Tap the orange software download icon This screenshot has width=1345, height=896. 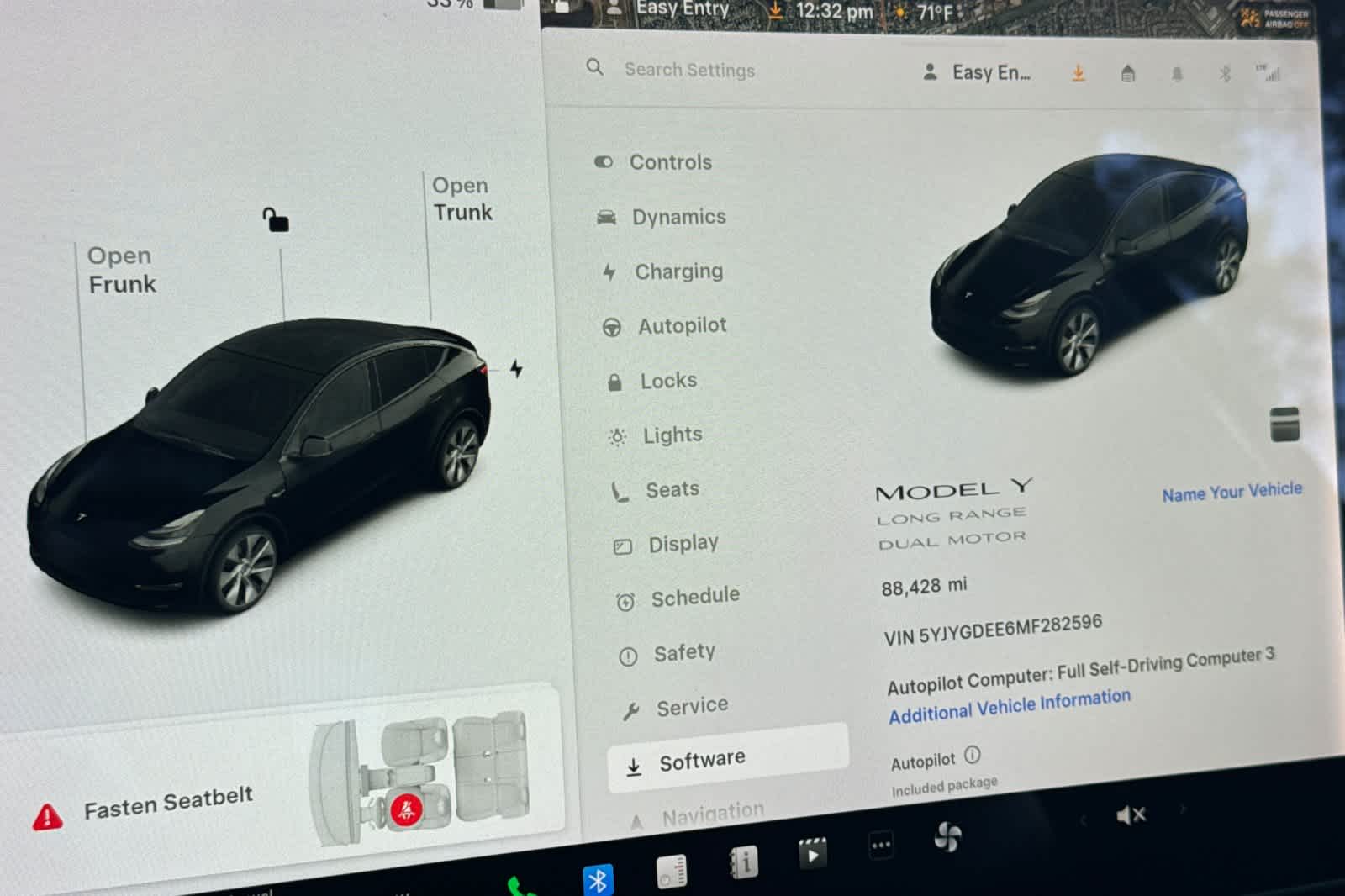click(x=1079, y=73)
